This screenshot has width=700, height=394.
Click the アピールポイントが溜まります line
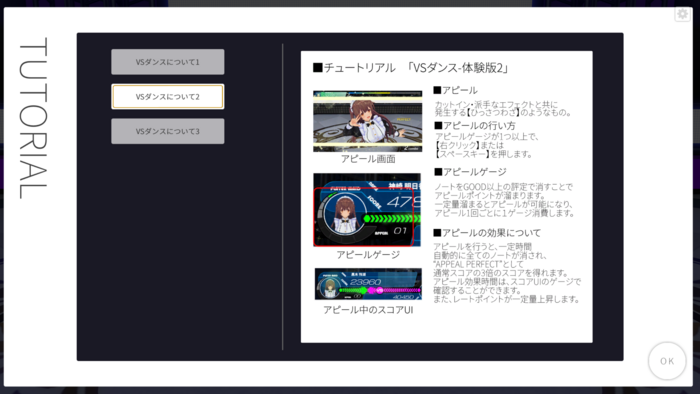(x=490, y=195)
